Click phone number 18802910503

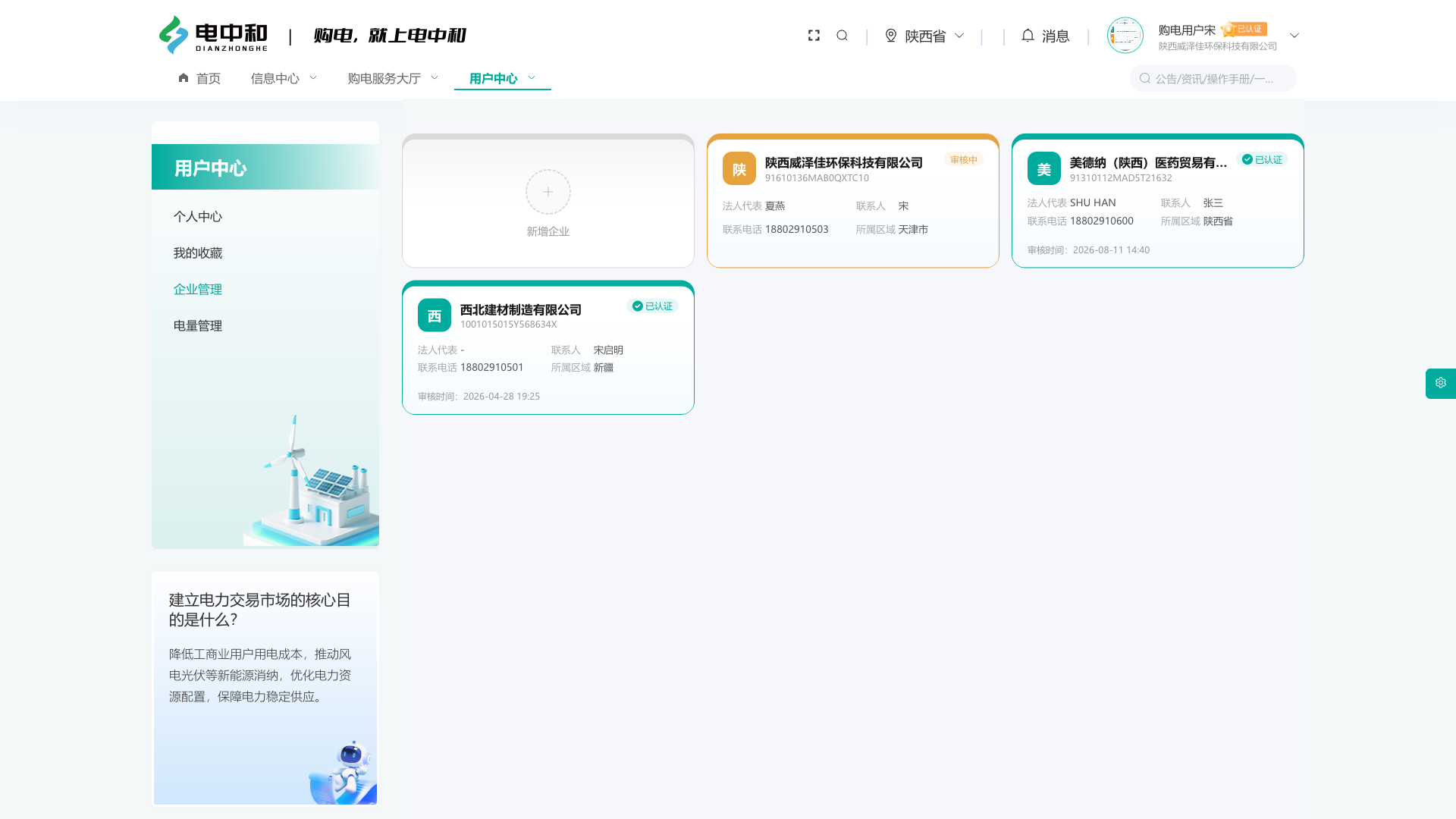(x=797, y=229)
